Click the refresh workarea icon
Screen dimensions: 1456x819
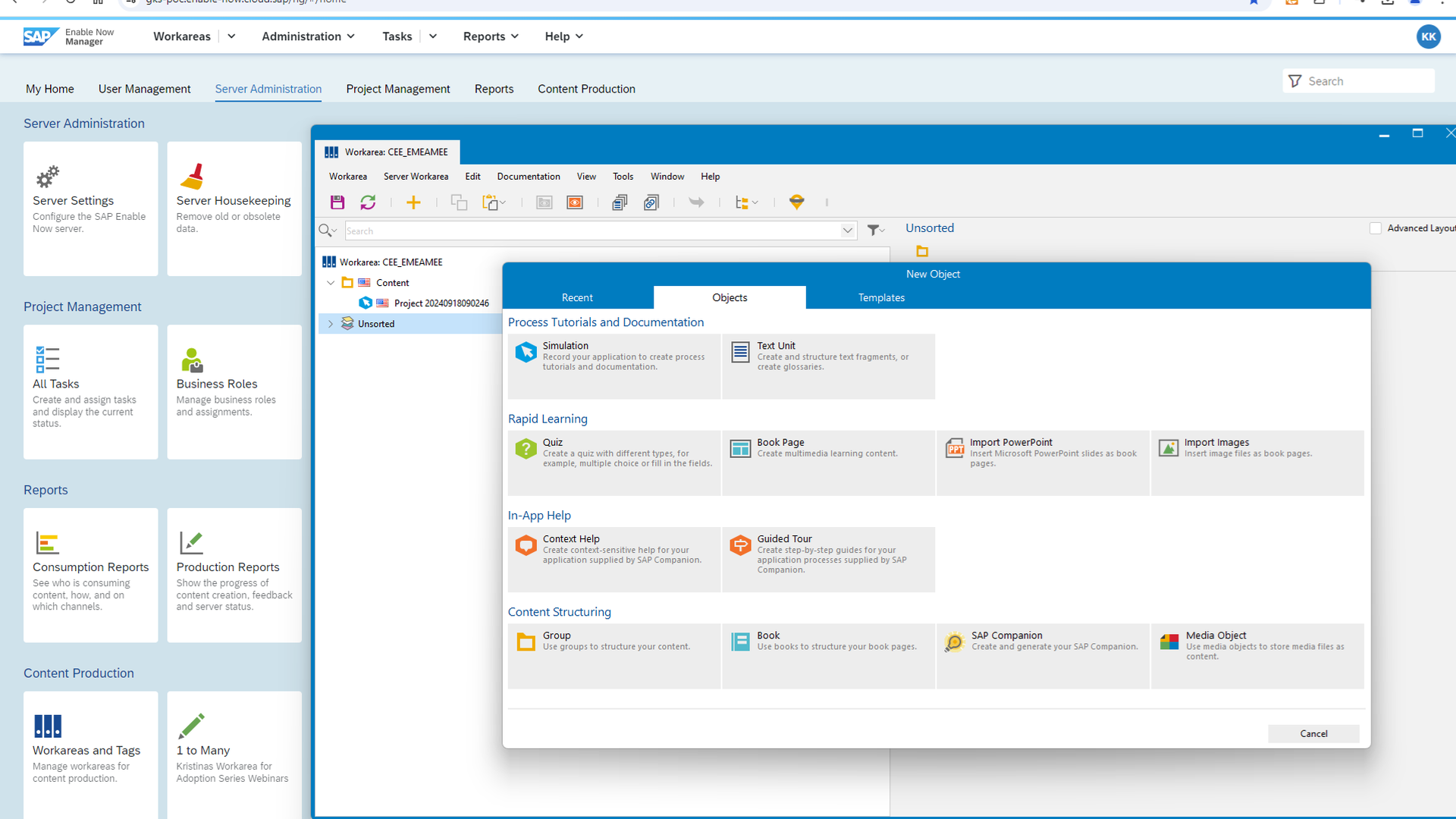click(368, 202)
